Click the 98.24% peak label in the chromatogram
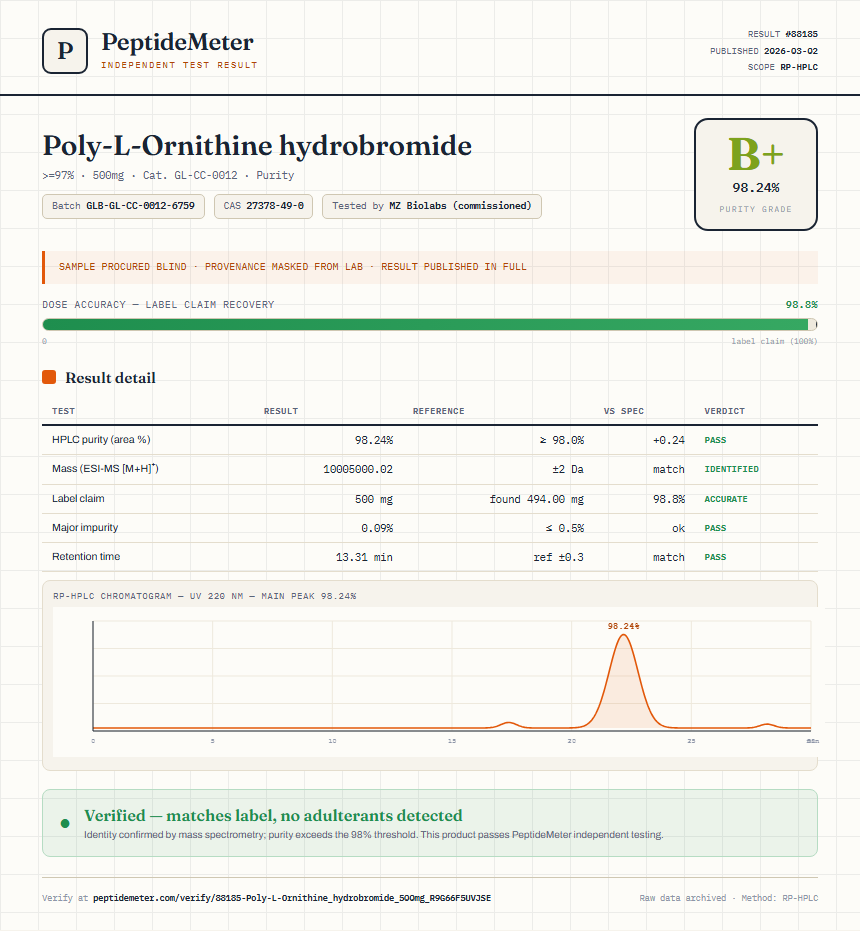The width and height of the screenshot is (860, 931). tap(624, 626)
